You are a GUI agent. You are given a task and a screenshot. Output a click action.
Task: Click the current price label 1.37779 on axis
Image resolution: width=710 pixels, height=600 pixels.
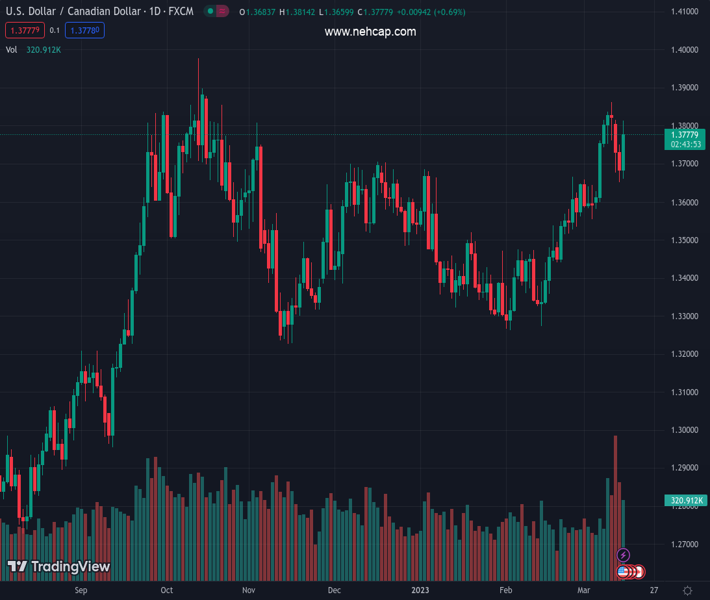pos(684,134)
